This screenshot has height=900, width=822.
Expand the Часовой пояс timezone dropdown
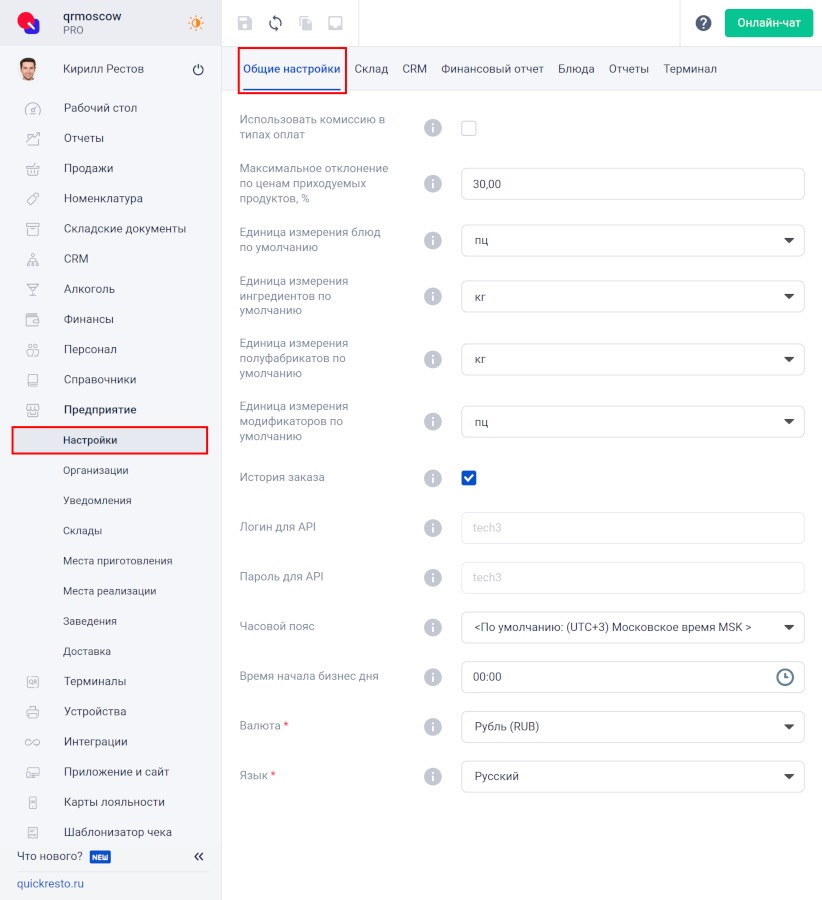[633, 627]
